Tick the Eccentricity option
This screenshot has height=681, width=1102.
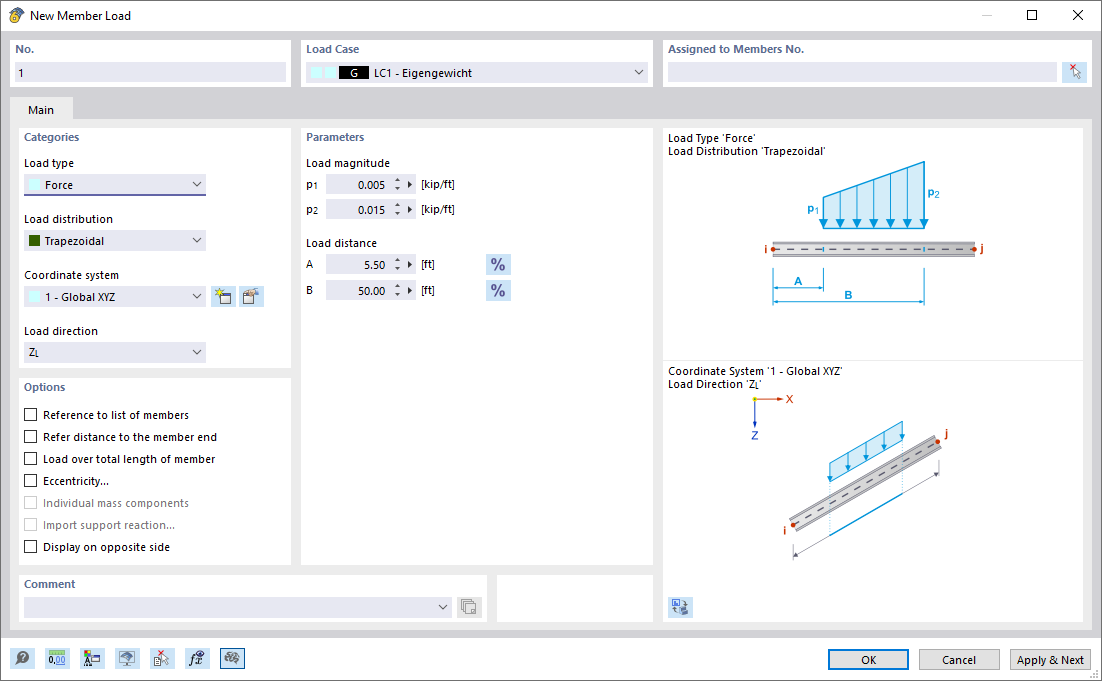(x=30, y=481)
